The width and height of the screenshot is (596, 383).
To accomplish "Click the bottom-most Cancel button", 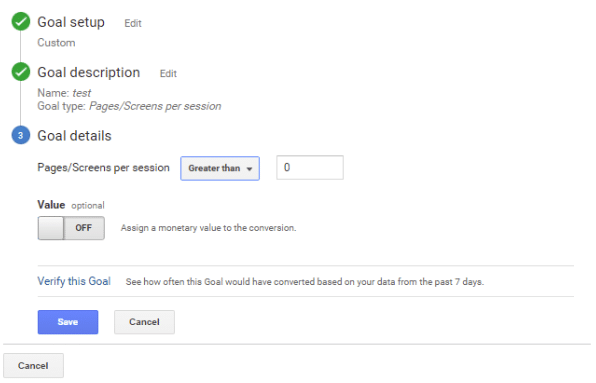I will (x=33, y=366).
